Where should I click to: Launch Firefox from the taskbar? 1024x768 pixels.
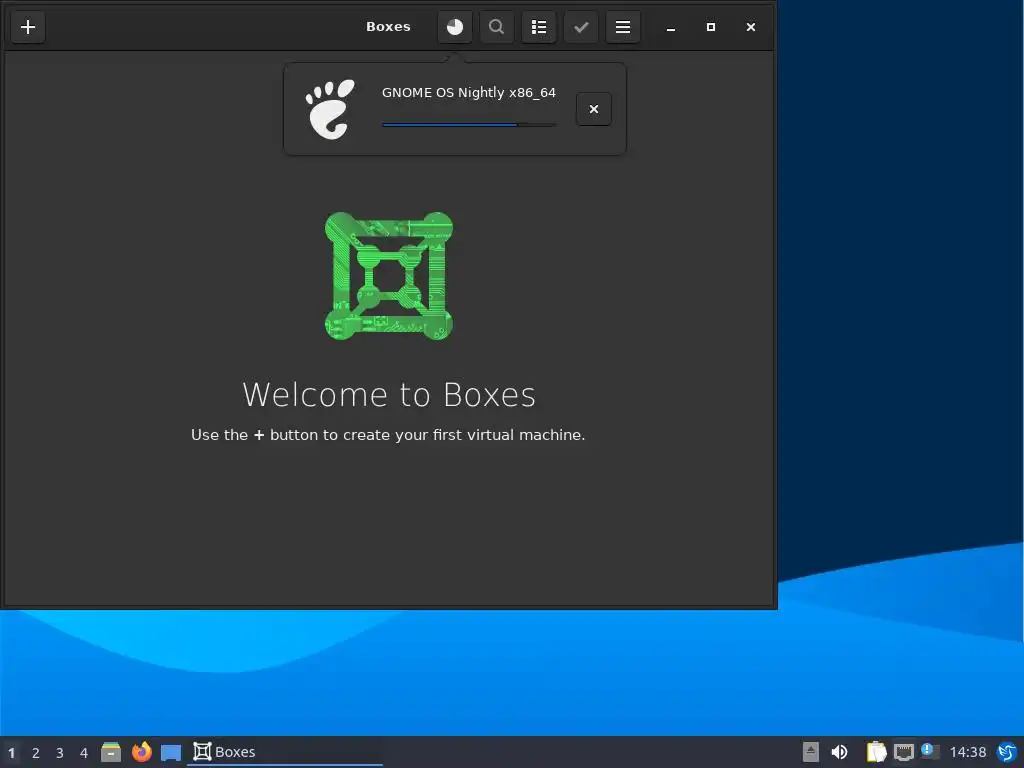point(141,752)
